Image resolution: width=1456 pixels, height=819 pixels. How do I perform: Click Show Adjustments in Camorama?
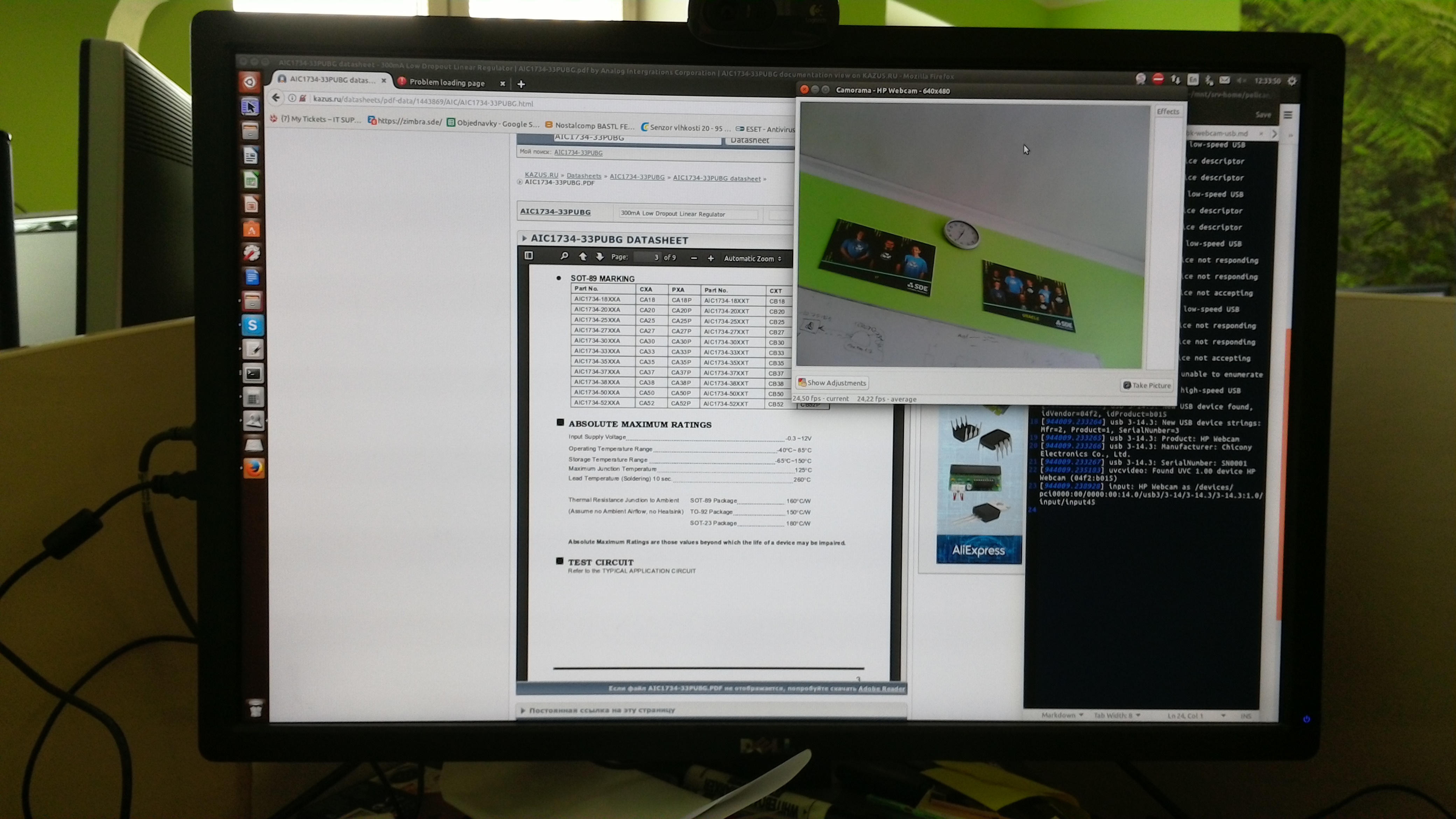pyautogui.click(x=832, y=383)
